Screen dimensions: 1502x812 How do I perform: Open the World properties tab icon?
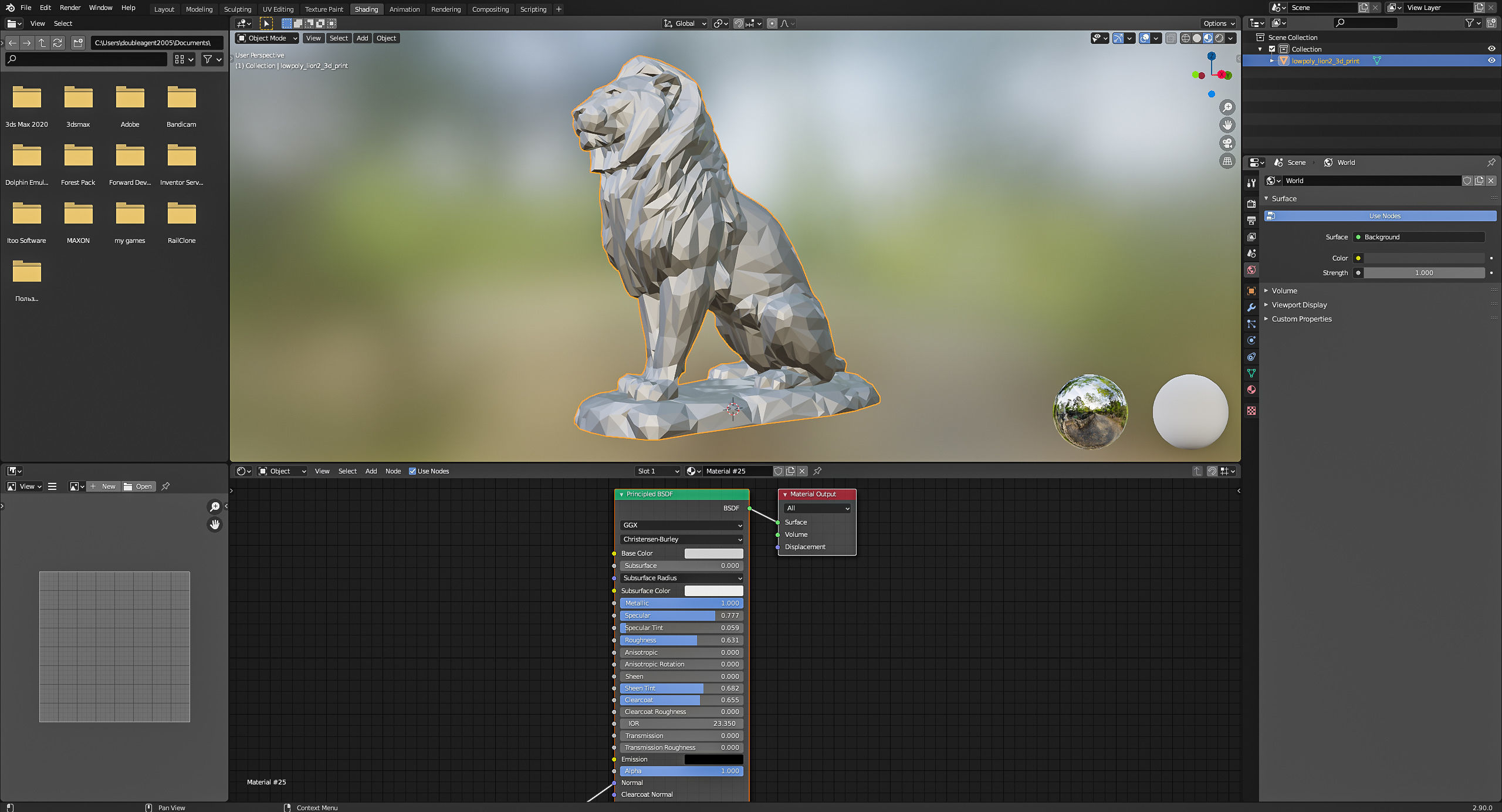[x=1251, y=270]
